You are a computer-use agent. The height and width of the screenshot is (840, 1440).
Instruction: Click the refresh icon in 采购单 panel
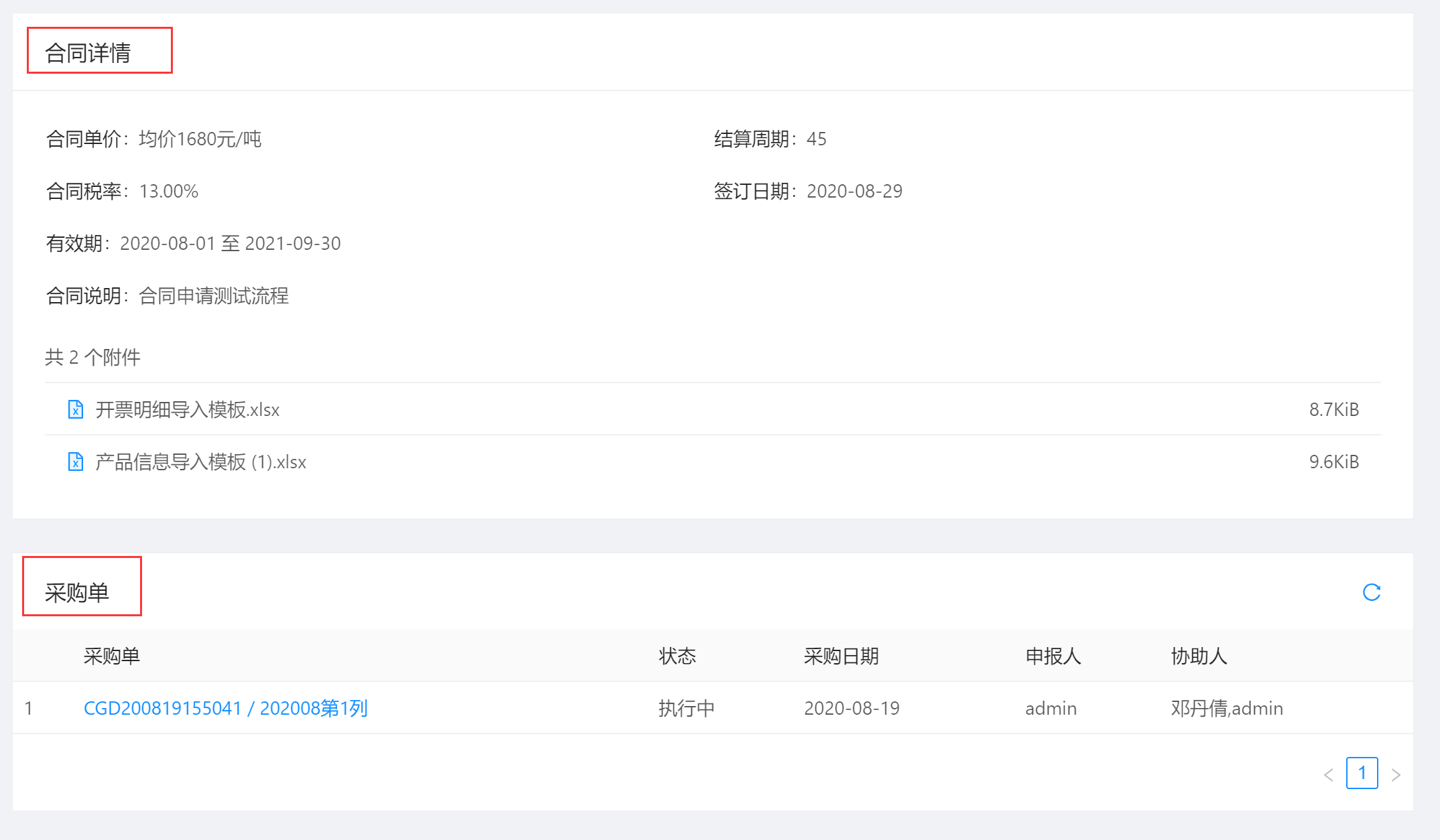click(x=1371, y=592)
